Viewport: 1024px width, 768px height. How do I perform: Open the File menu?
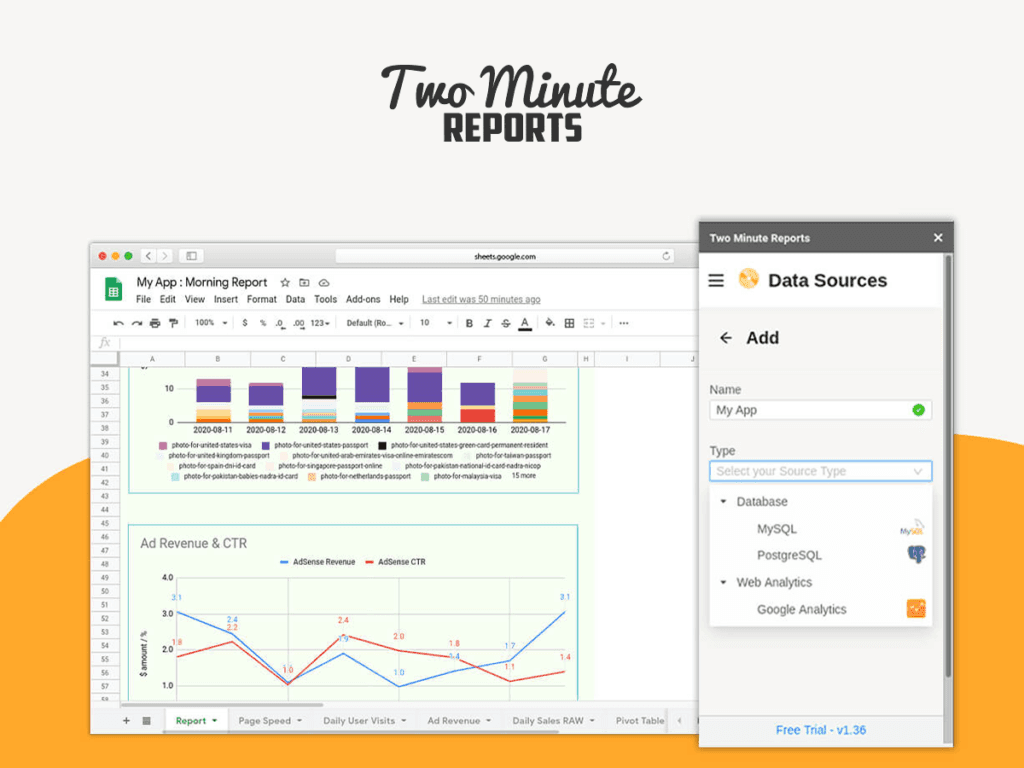143,300
